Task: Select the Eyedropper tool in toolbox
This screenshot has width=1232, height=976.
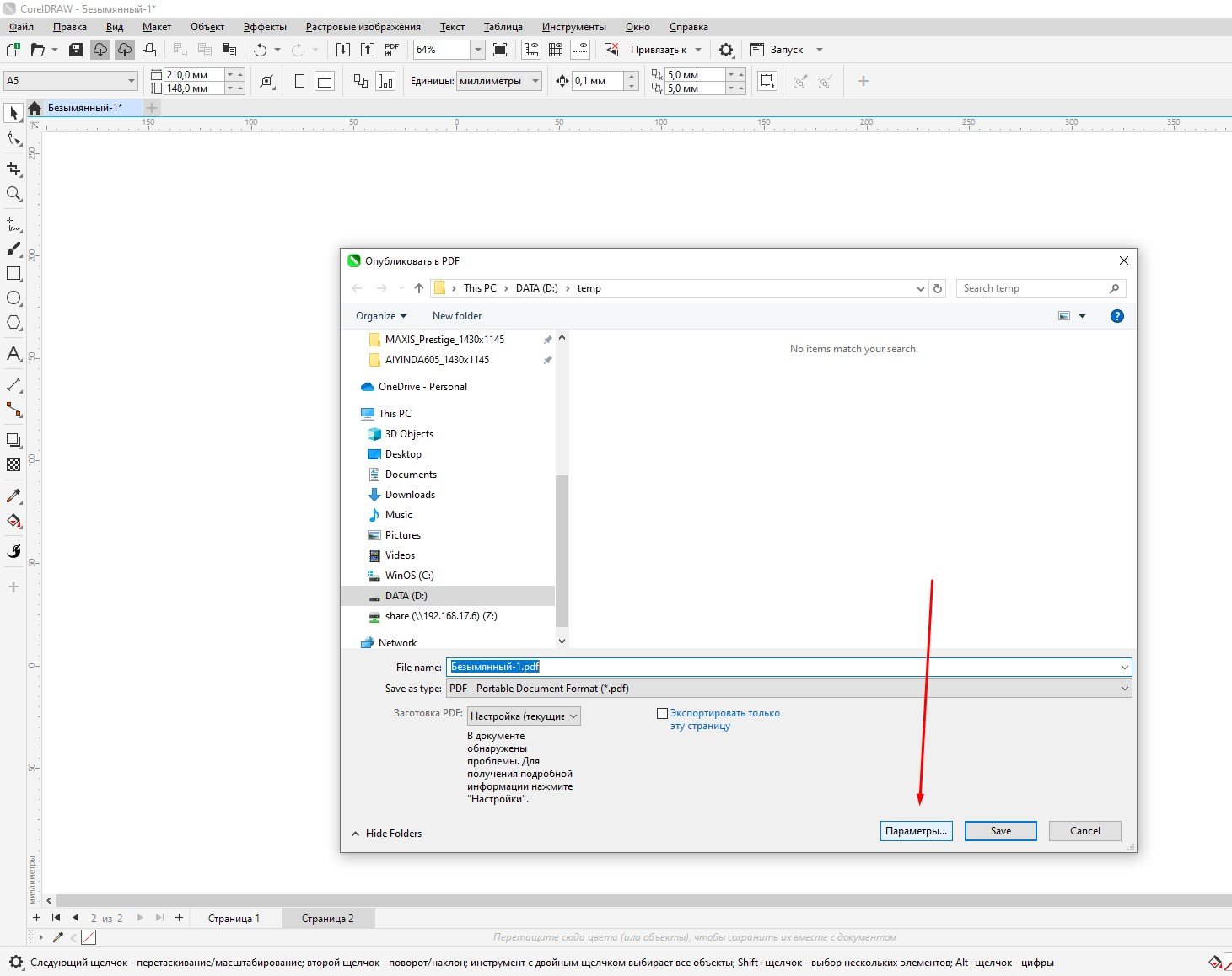Action: pyautogui.click(x=13, y=496)
